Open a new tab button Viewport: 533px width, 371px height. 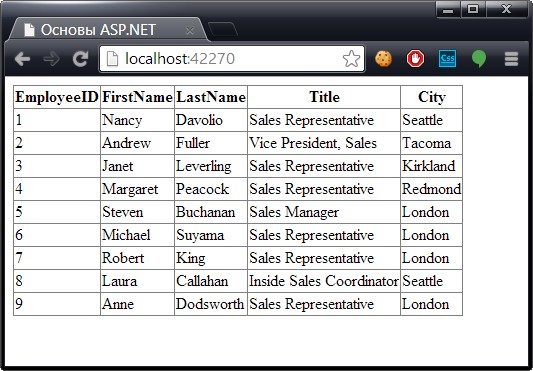pyautogui.click(x=223, y=29)
